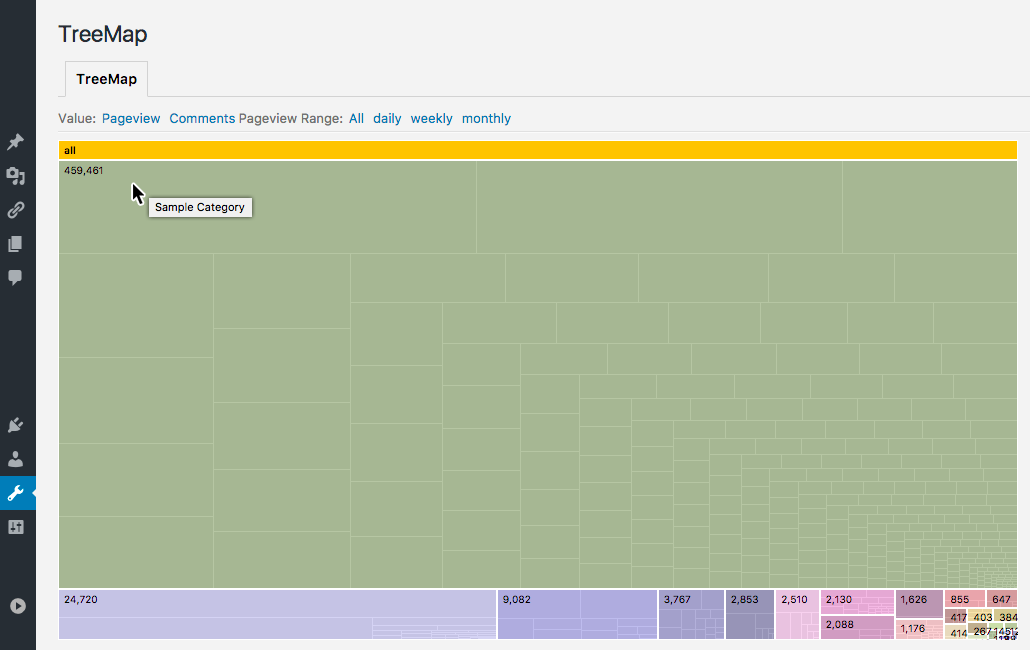Set pageview range to All
The width and height of the screenshot is (1030, 650).
(356, 118)
